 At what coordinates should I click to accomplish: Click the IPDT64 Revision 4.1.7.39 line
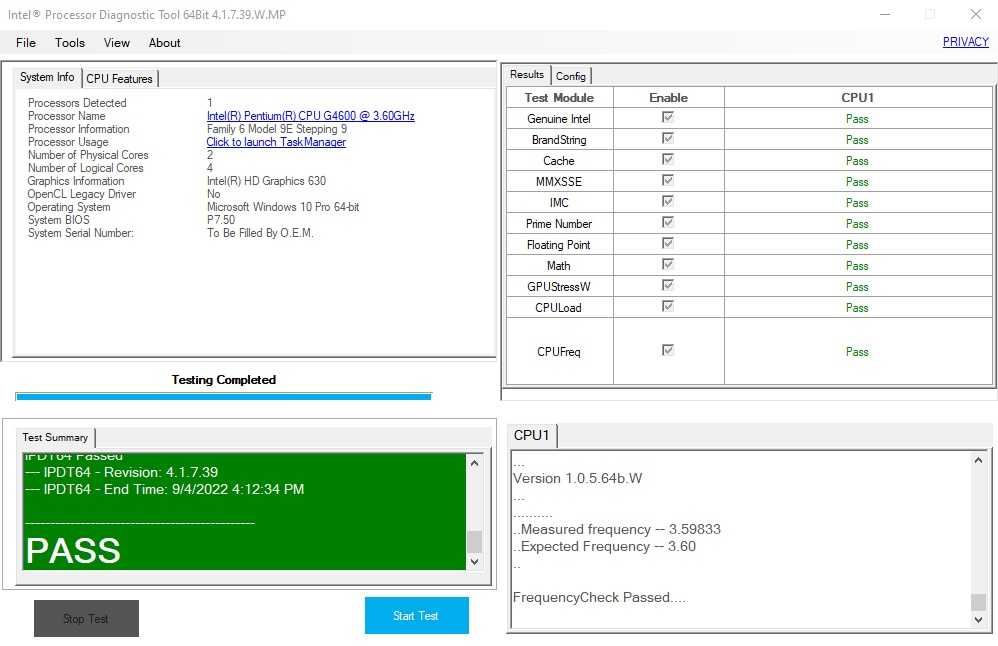point(122,472)
